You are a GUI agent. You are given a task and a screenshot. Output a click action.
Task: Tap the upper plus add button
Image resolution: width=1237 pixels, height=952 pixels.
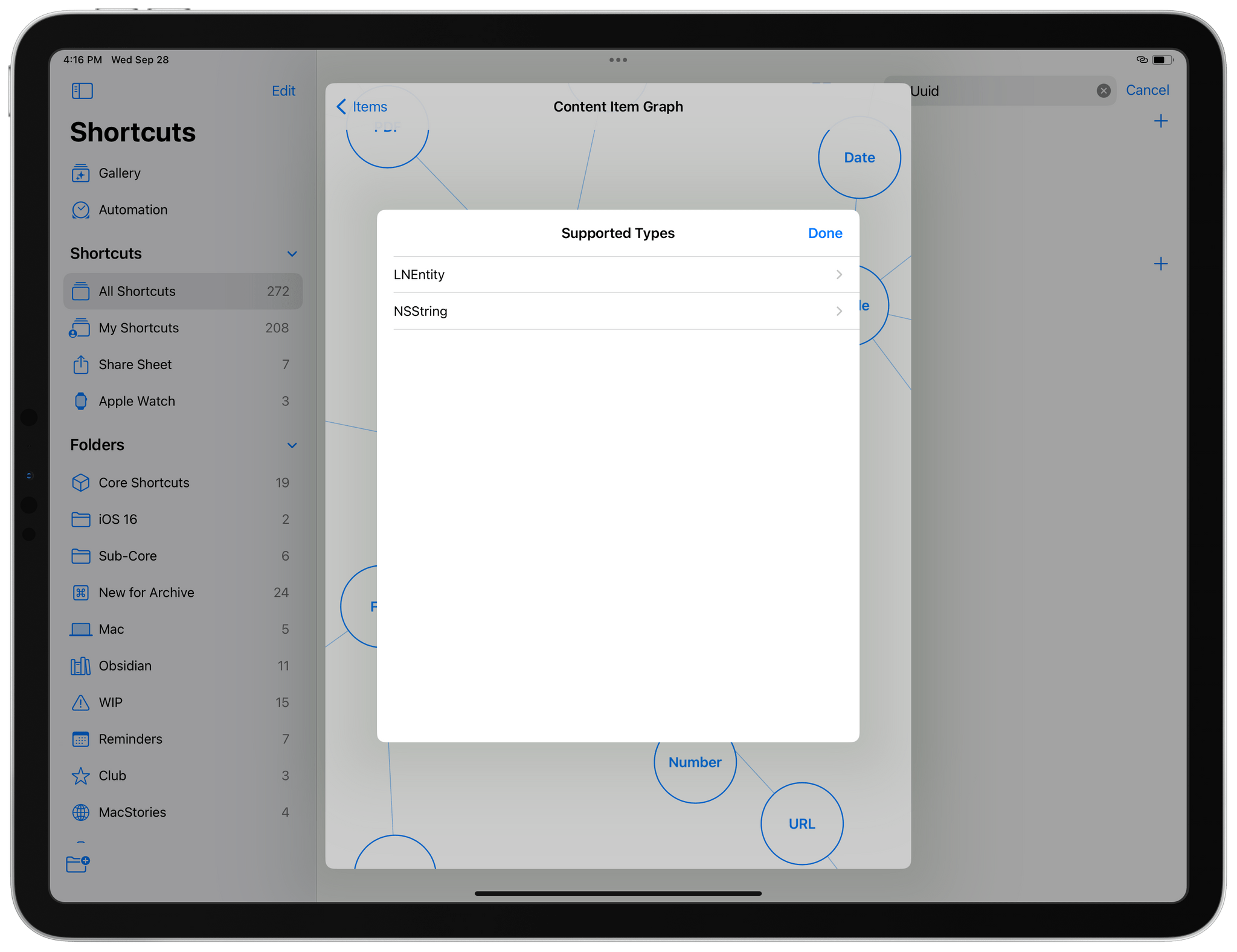tap(1160, 121)
